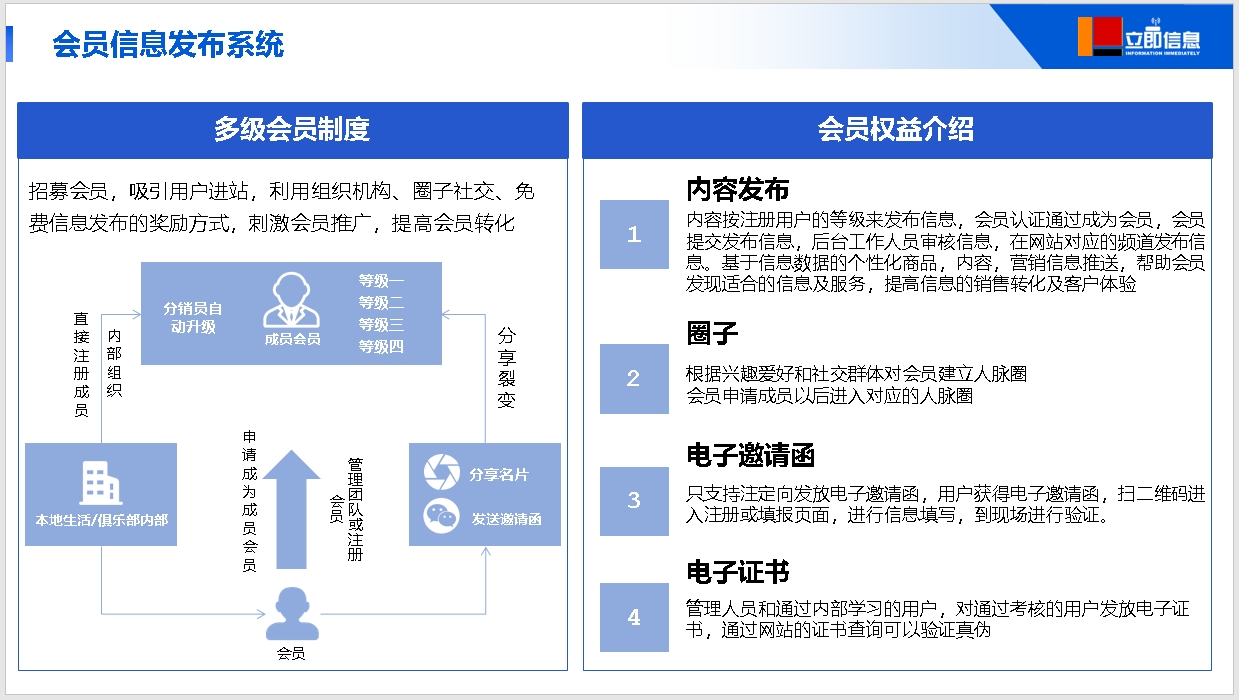
Task: Click the 电子邀请函 heading
Action: [x=750, y=456]
